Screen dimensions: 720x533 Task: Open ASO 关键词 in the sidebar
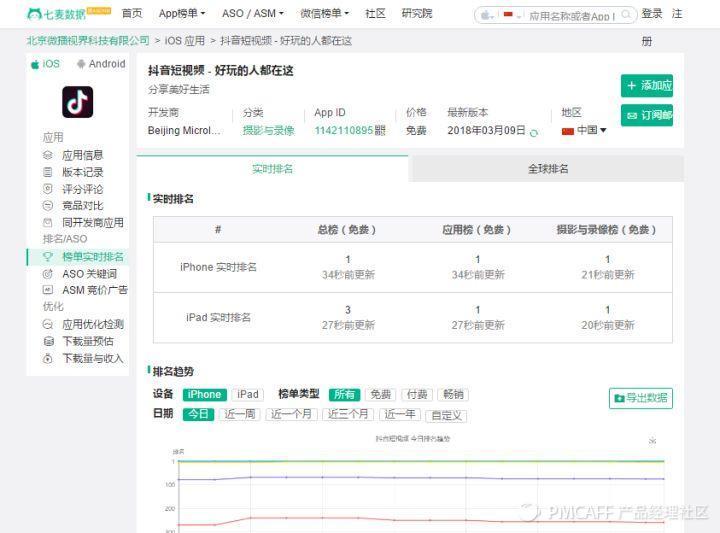(x=90, y=274)
